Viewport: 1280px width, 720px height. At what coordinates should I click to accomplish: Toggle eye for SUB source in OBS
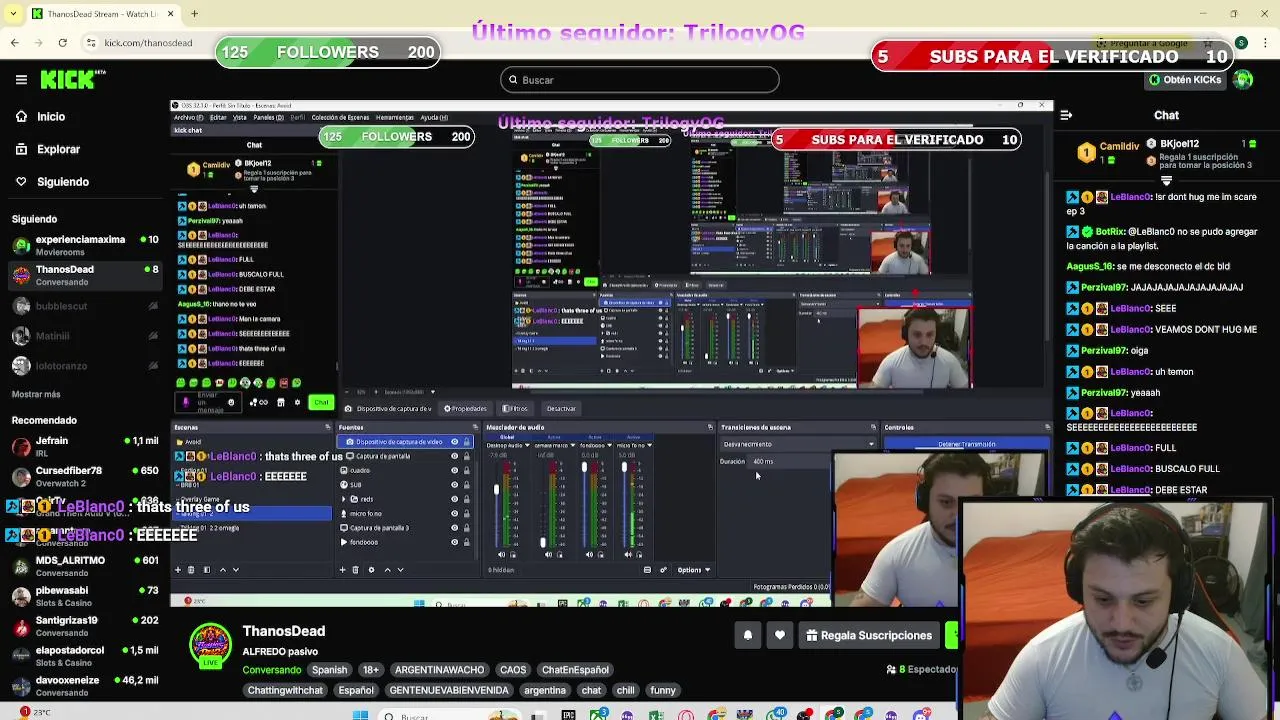[455, 485]
